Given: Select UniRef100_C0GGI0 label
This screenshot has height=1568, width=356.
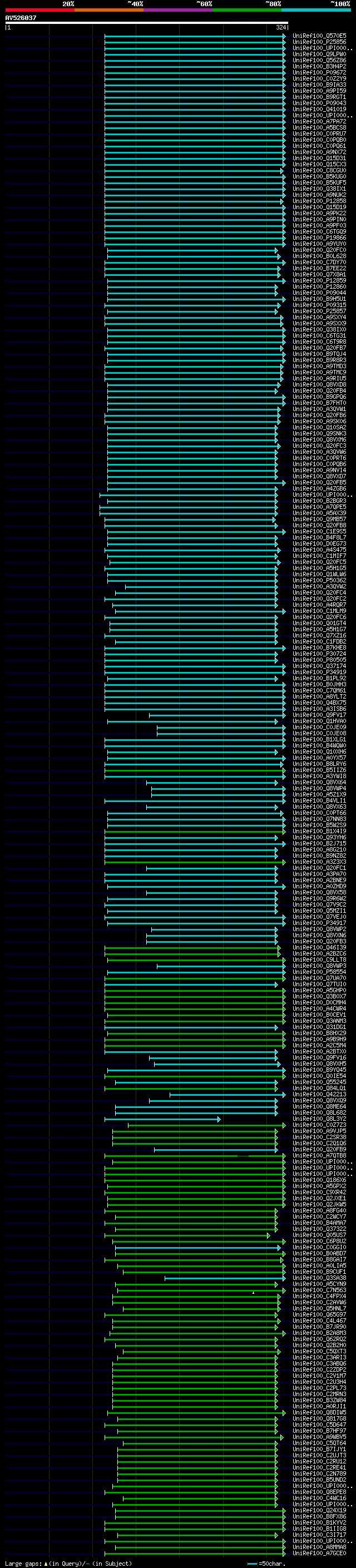Looking at the screenshot, I should coord(319,1247).
